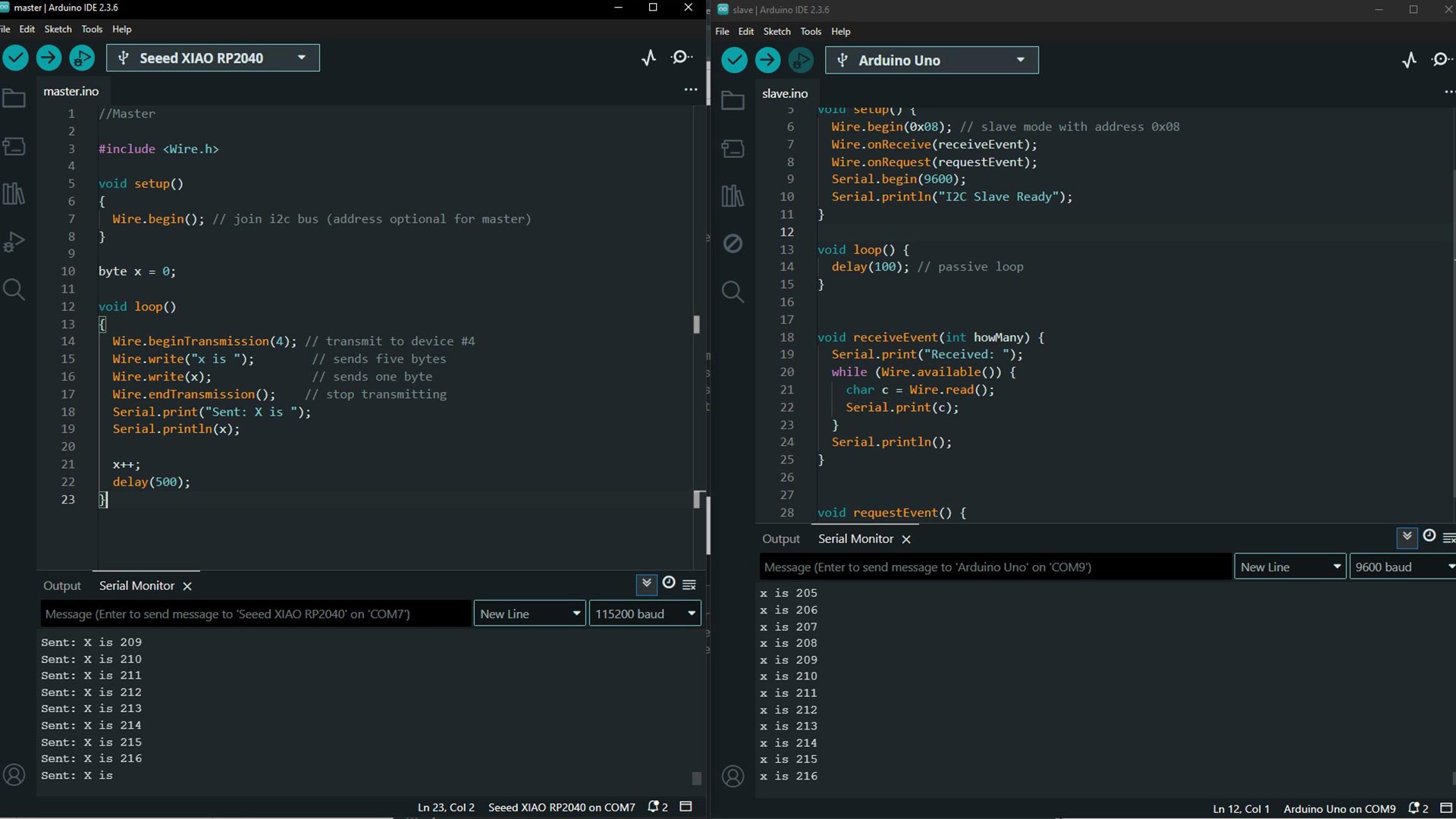The height and width of the screenshot is (819, 1456).
Task: Close Serial Monitor tab in master window
Action: click(187, 586)
